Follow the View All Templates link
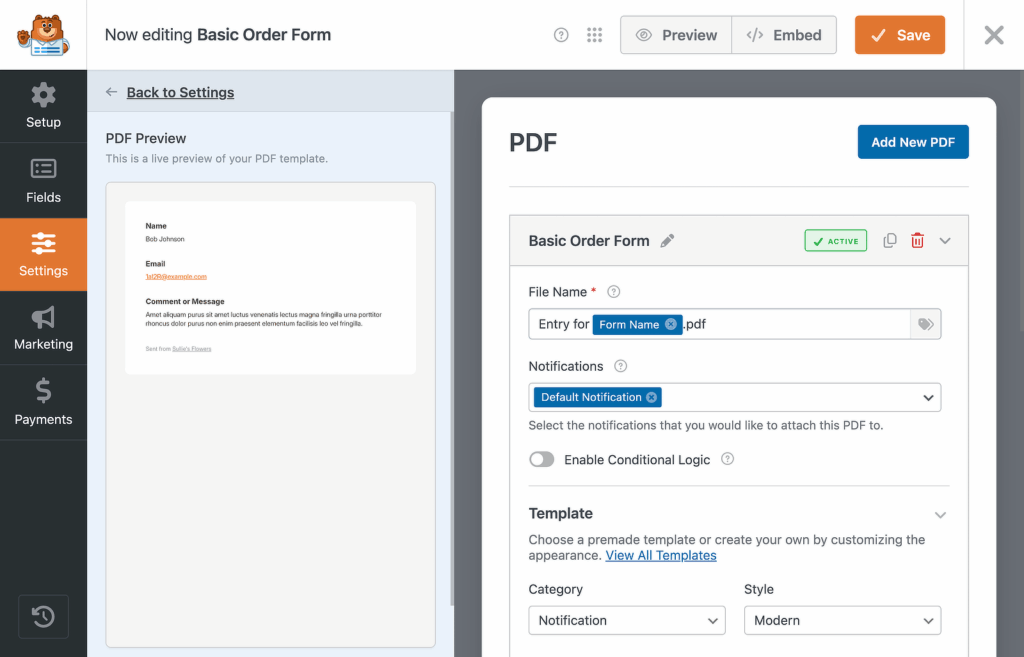This screenshot has height=657, width=1024. (661, 555)
